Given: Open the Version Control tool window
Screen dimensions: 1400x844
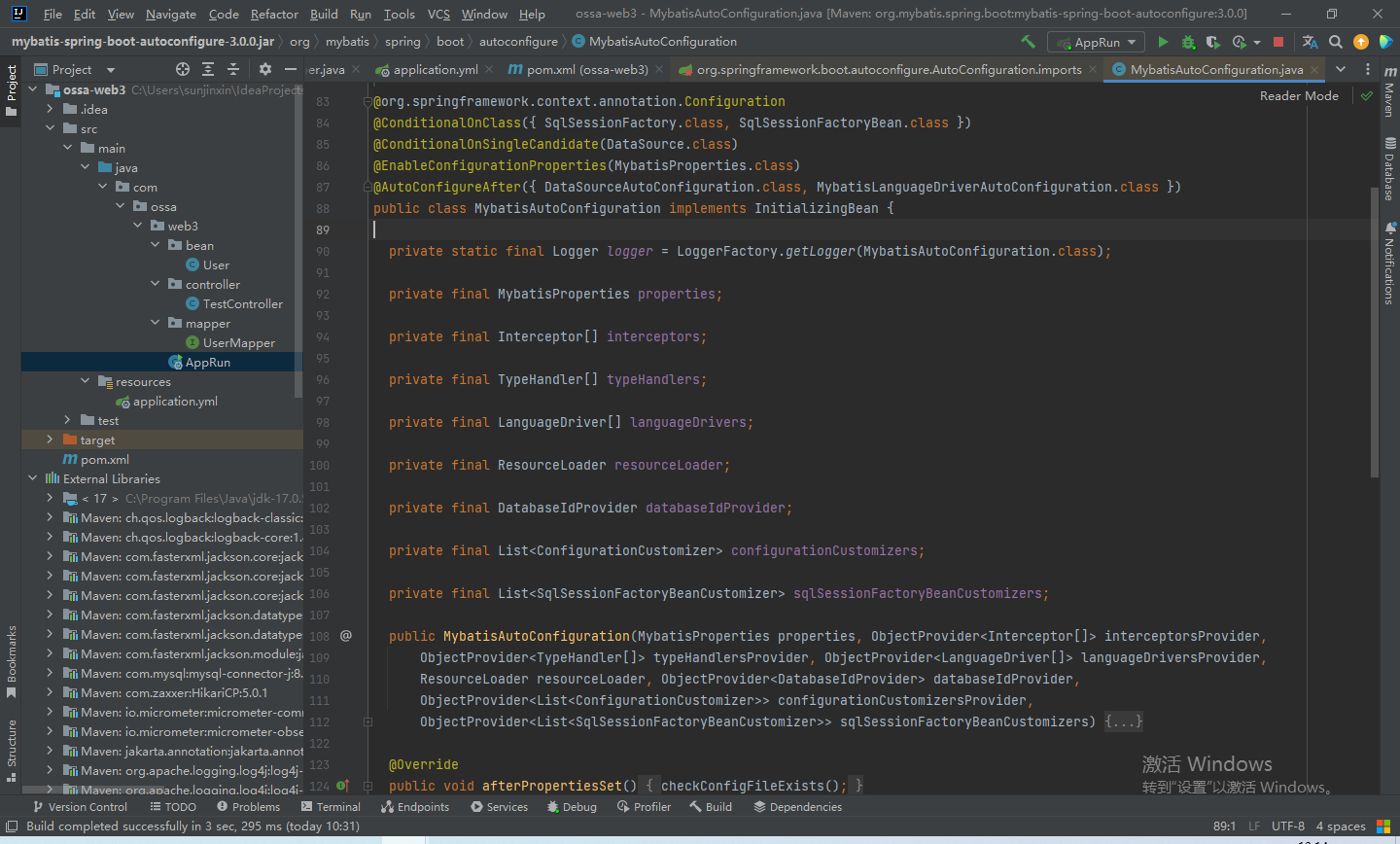Looking at the screenshot, I should [80, 807].
